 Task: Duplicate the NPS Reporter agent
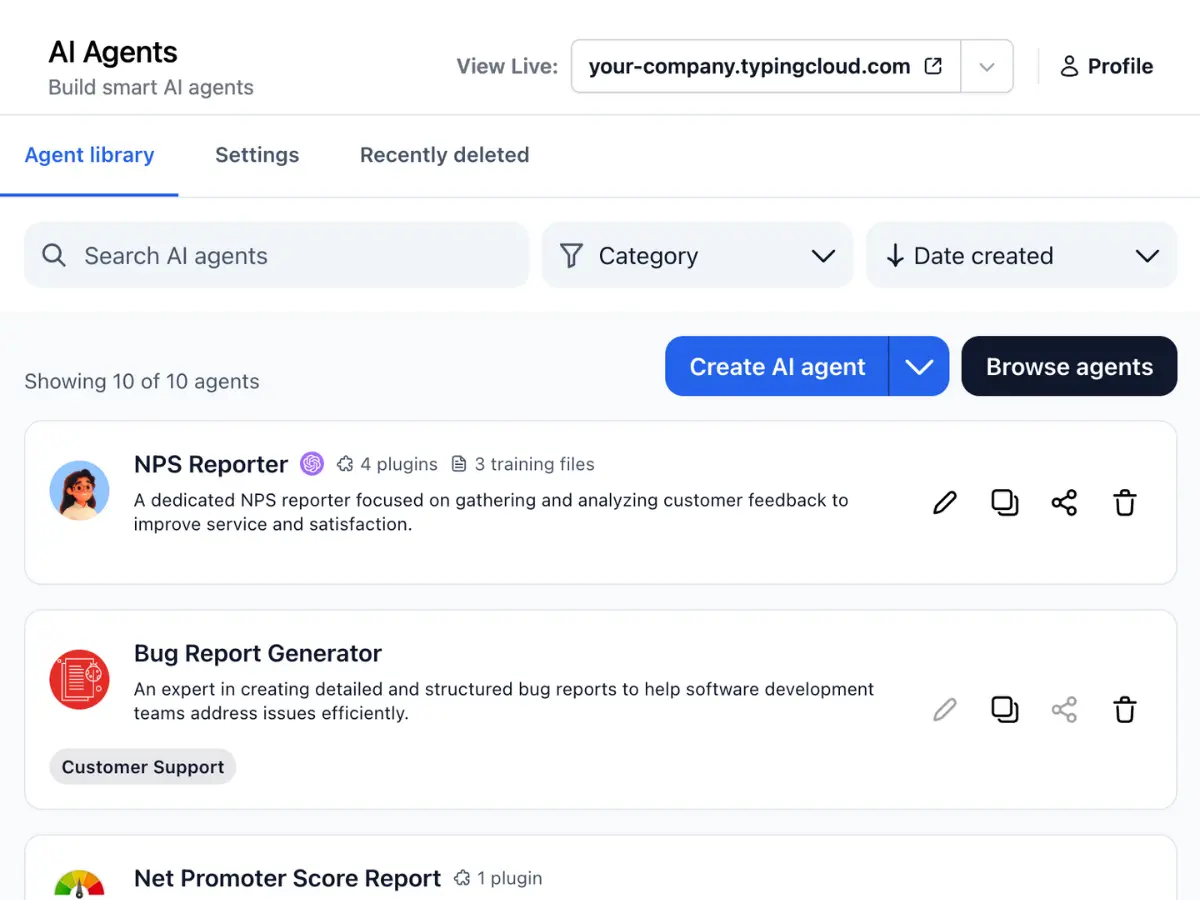(1005, 502)
